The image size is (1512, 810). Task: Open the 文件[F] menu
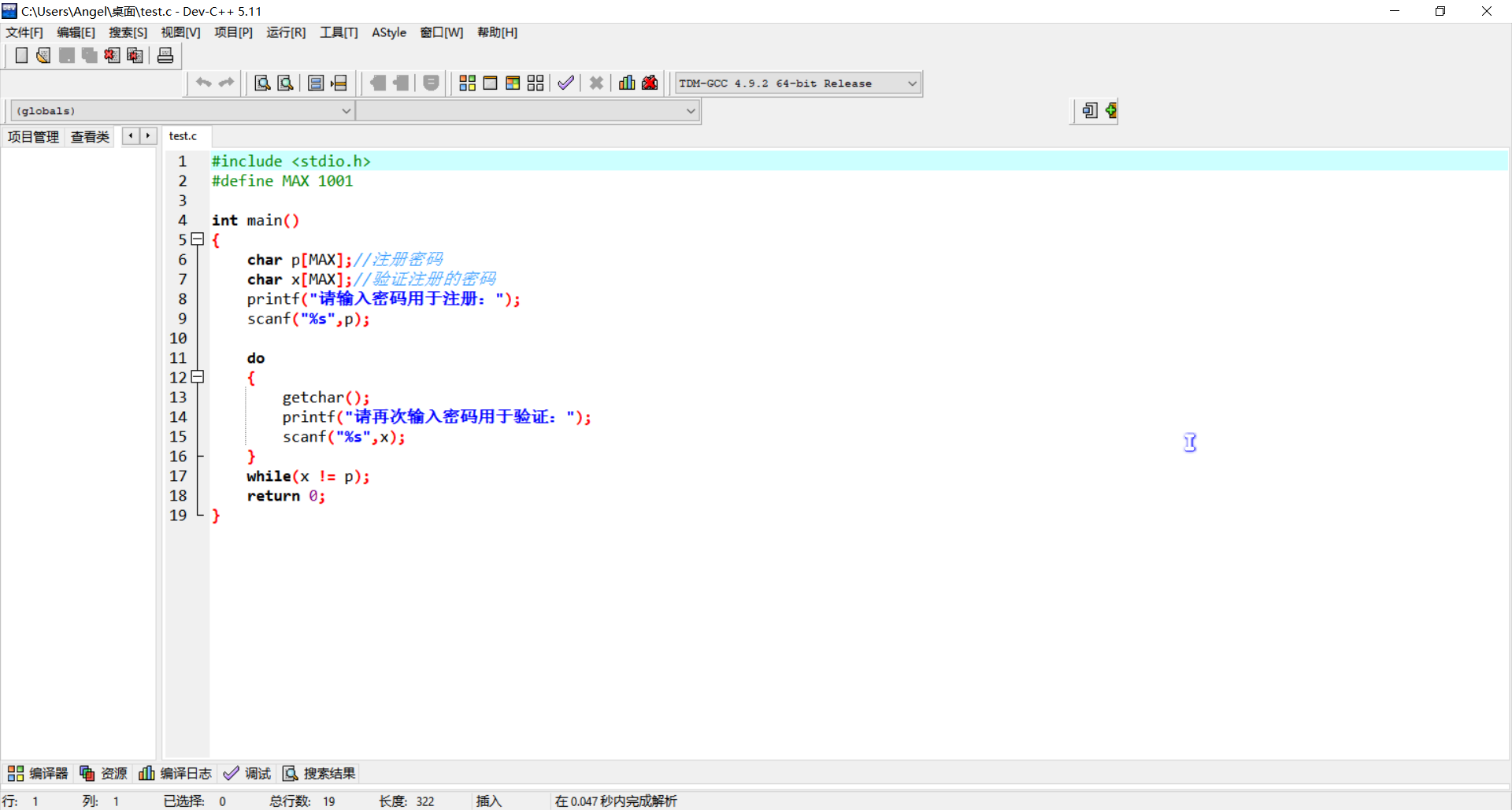click(24, 32)
